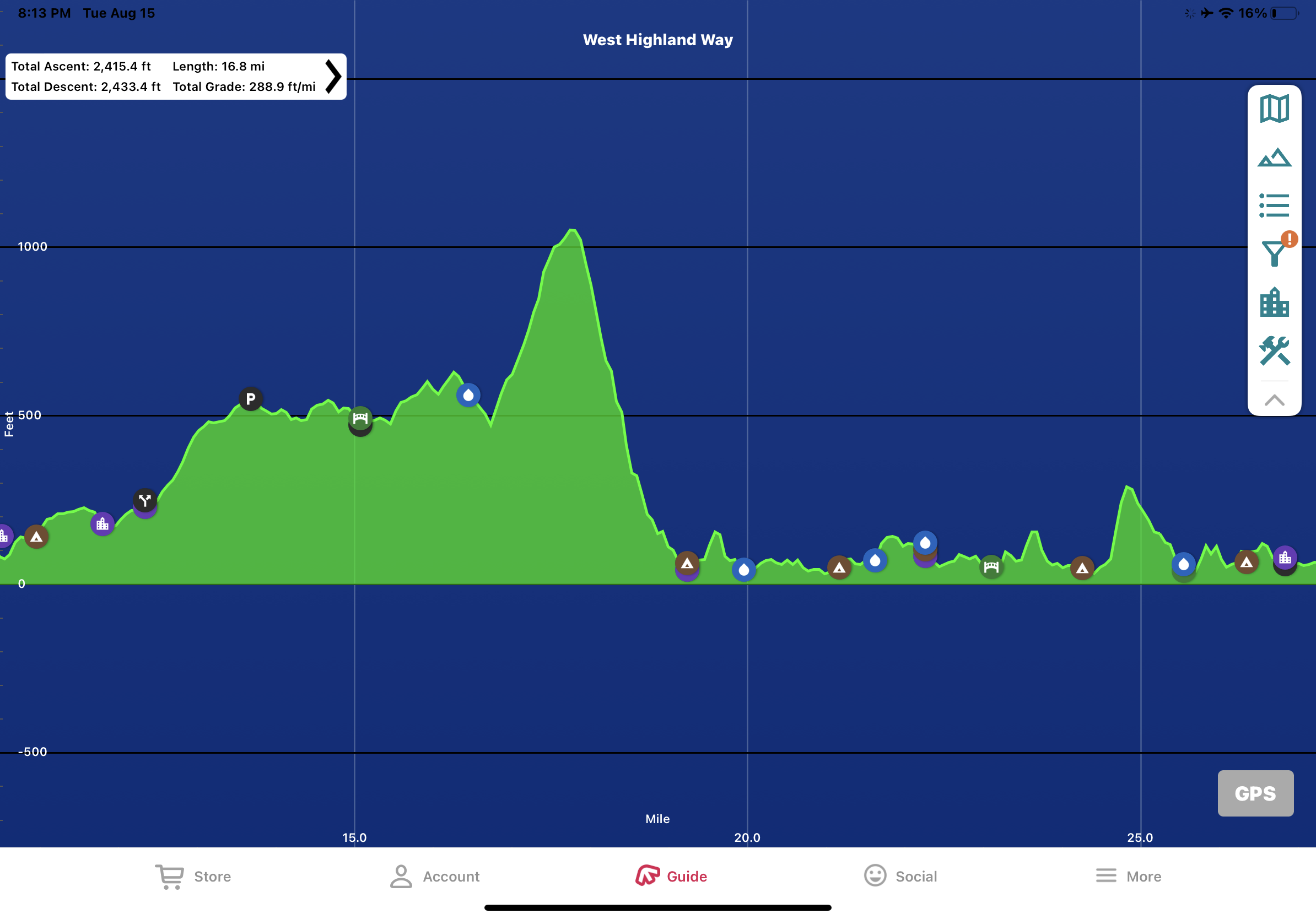Image resolution: width=1316 pixels, height=919 pixels.
Task: Open the waypoint list icon
Action: [x=1274, y=205]
